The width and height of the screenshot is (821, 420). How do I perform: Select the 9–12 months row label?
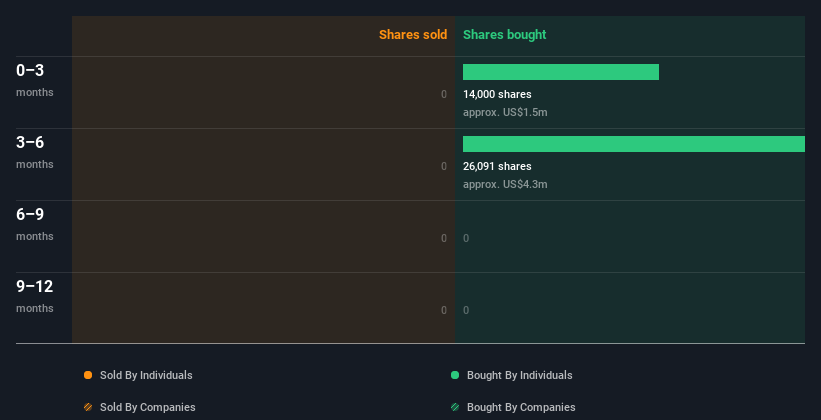pyautogui.click(x=35, y=296)
